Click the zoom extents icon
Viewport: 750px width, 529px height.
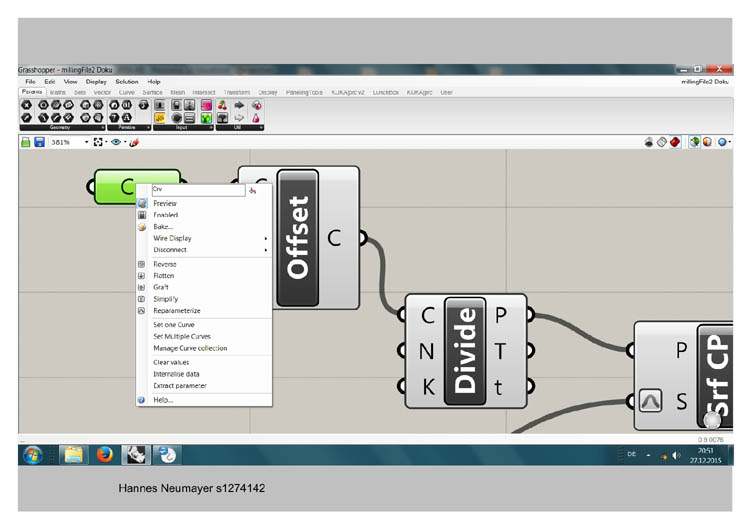coord(98,142)
